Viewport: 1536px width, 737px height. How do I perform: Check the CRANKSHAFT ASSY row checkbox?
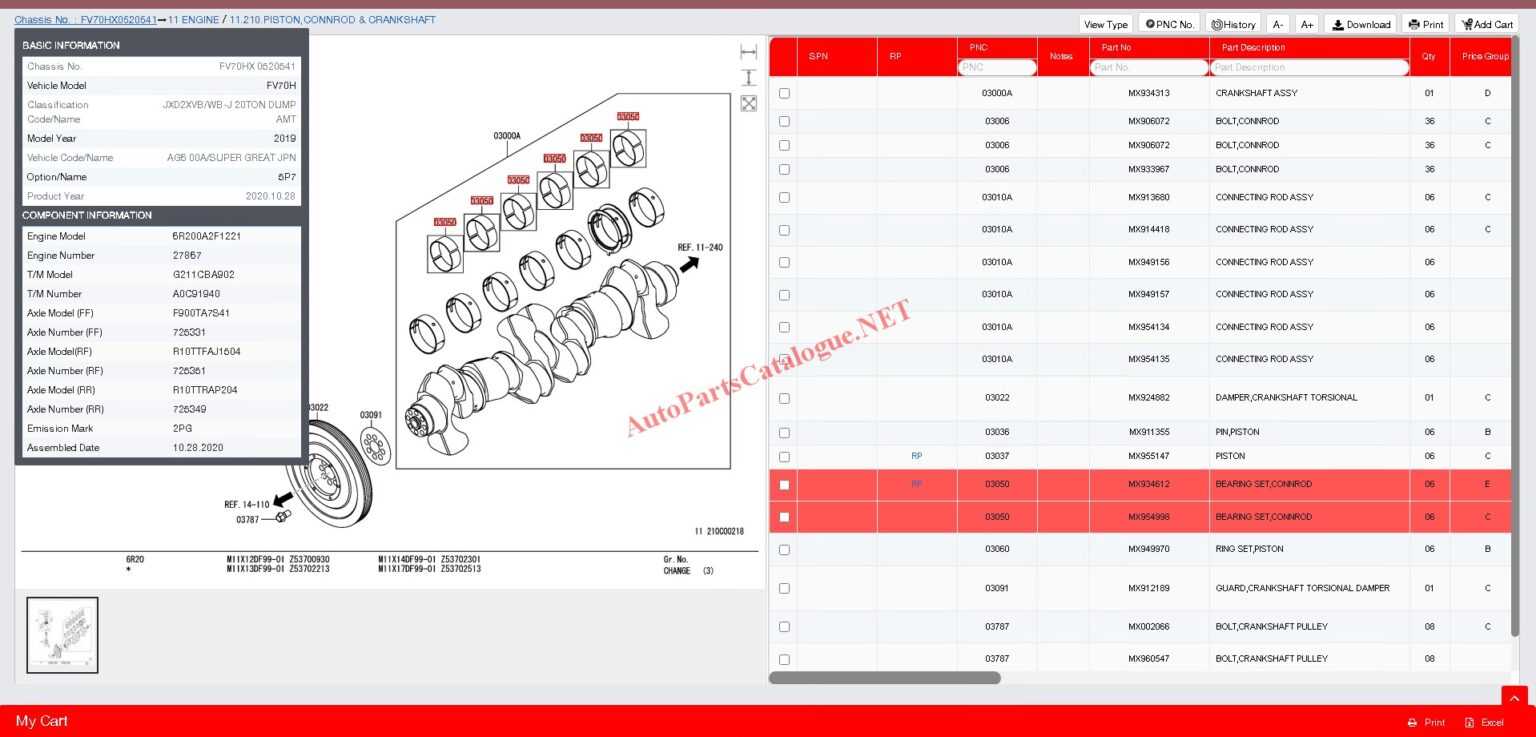point(784,93)
